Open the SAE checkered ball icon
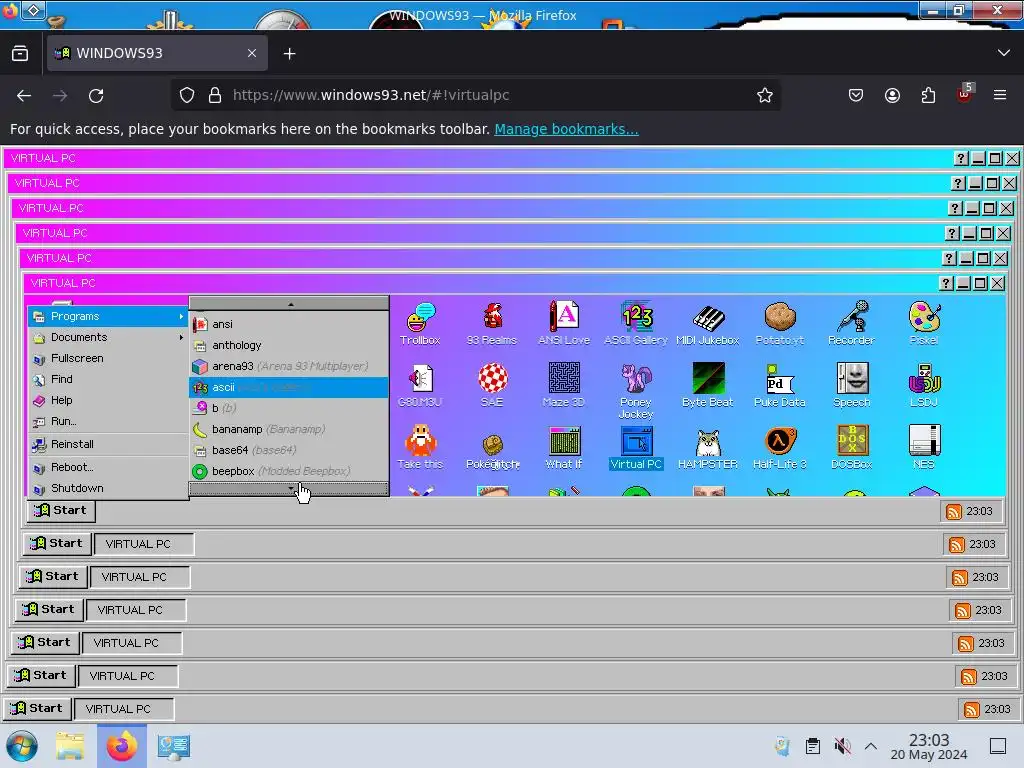This screenshot has width=1024, height=768. coord(492,385)
